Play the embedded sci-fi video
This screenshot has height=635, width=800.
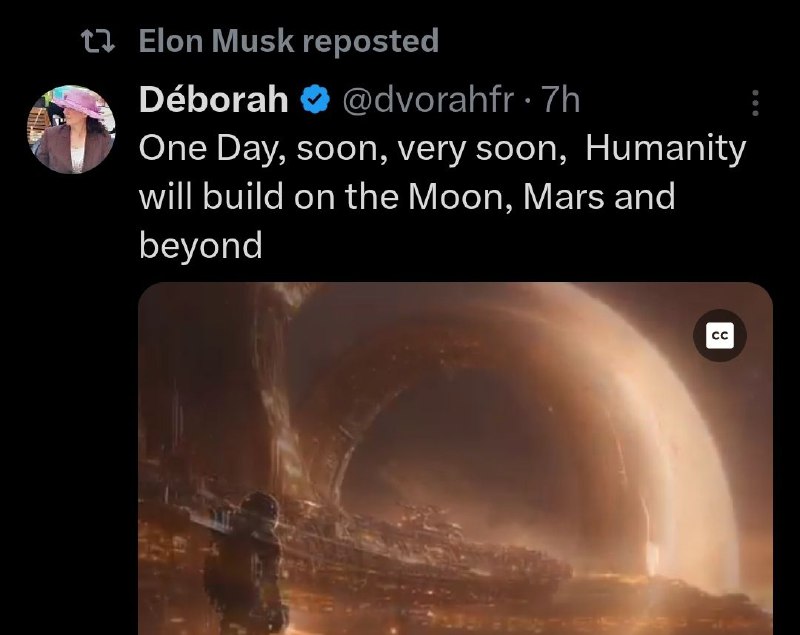tap(455, 459)
